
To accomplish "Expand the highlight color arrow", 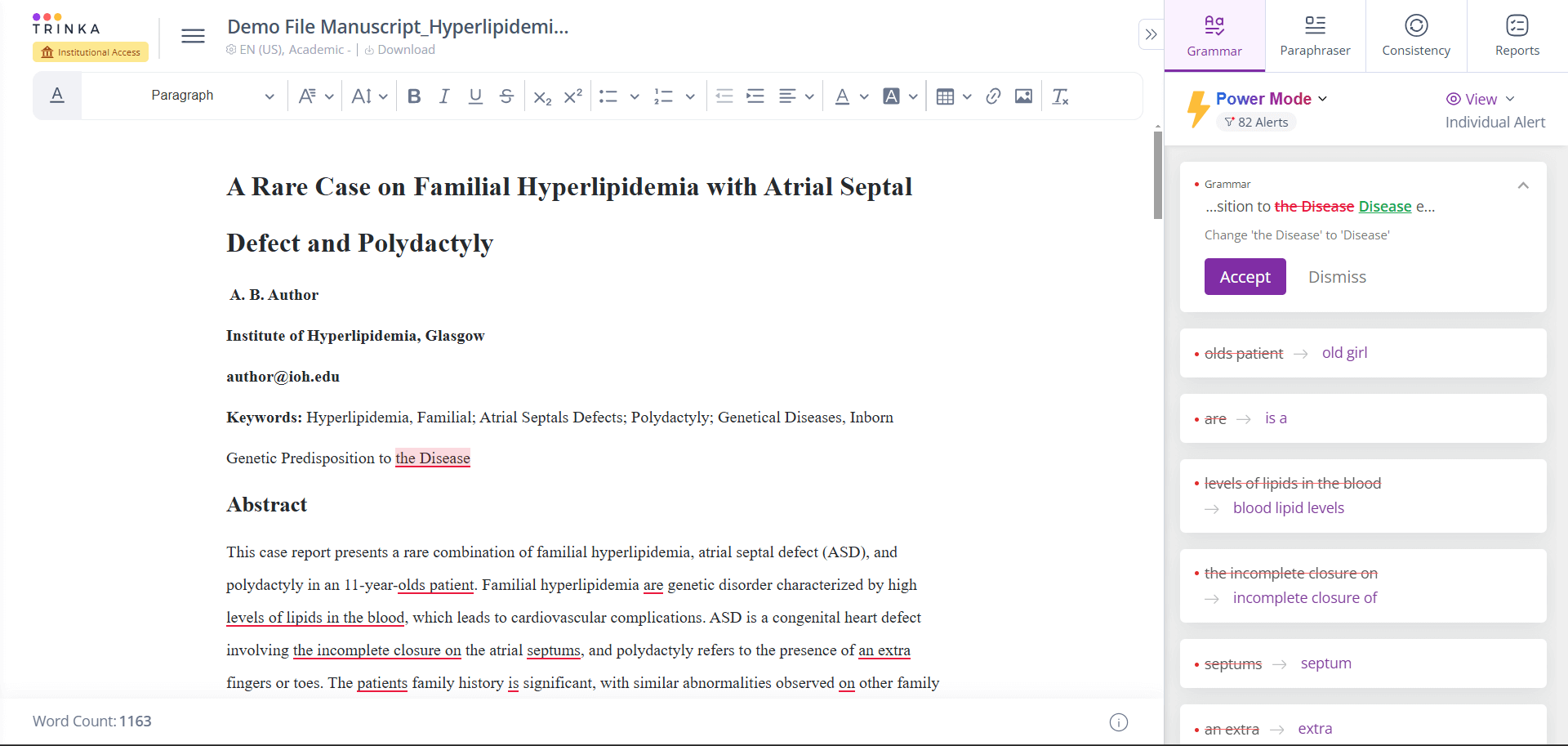I will [913, 96].
